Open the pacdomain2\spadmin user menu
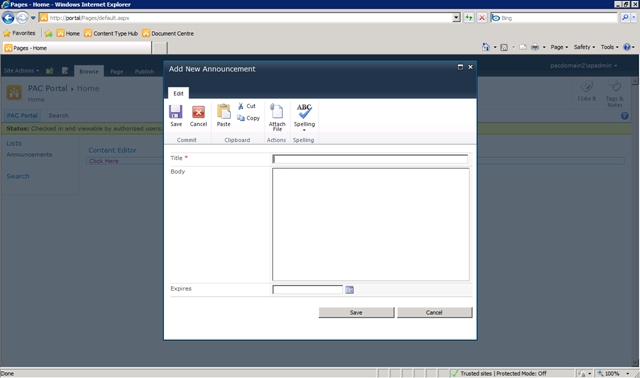Screen dimensions: 640x378 pyautogui.click(x=583, y=66)
